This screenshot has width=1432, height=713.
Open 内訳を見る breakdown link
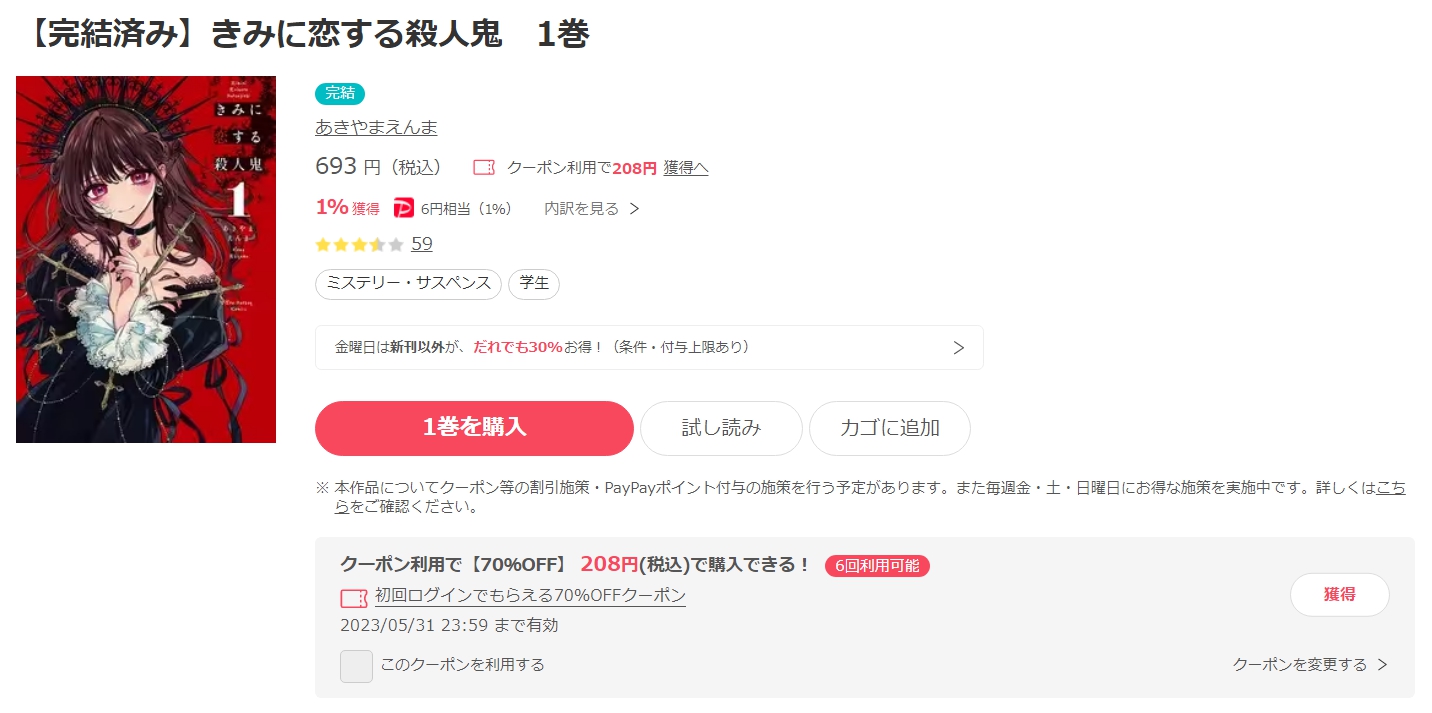[x=581, y=209]
